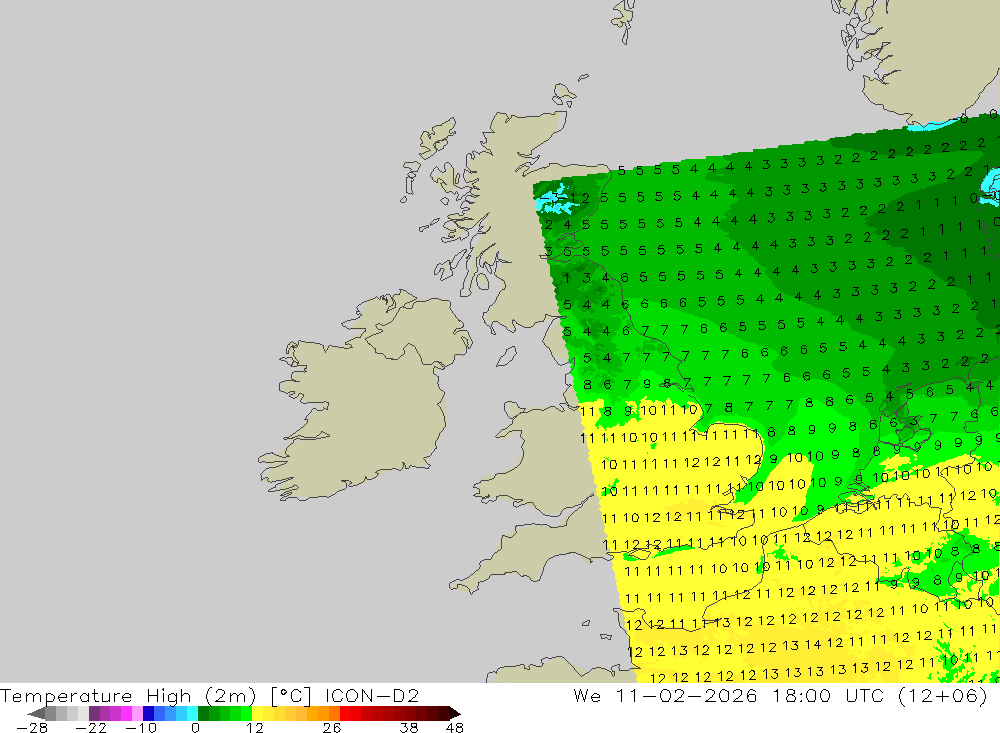Viewport: 1000px width, 733px height.
Task: Click the '14' temperature value on the map
Action: 812,645
